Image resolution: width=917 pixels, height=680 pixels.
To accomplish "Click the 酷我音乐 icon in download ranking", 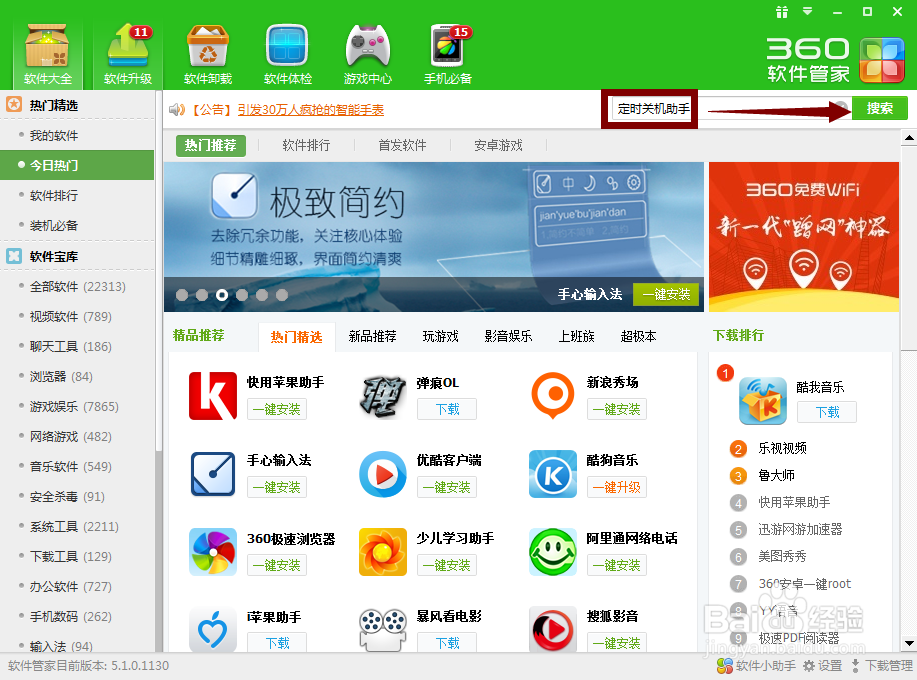I will pos(763,401).
